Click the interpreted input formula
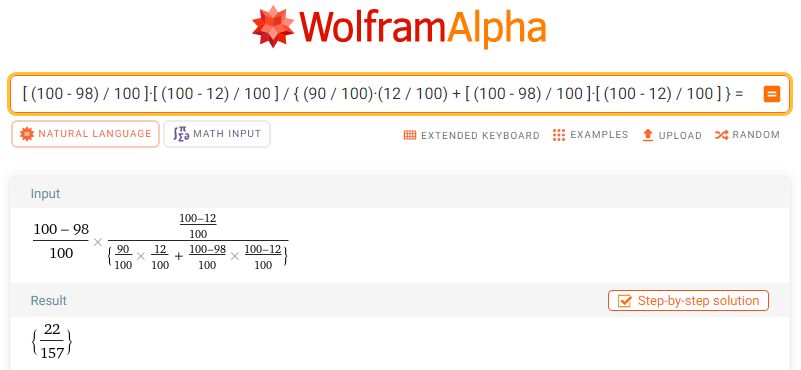 click(x=160, y=241)
